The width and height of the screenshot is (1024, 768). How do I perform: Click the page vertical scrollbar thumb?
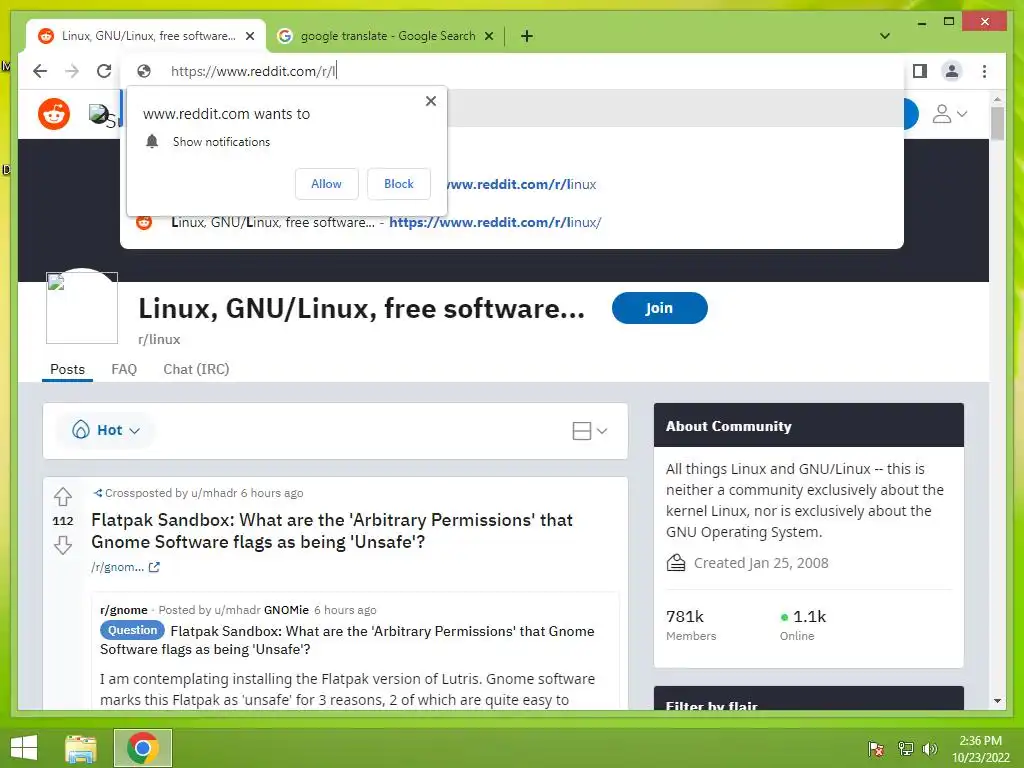point(997,123)
